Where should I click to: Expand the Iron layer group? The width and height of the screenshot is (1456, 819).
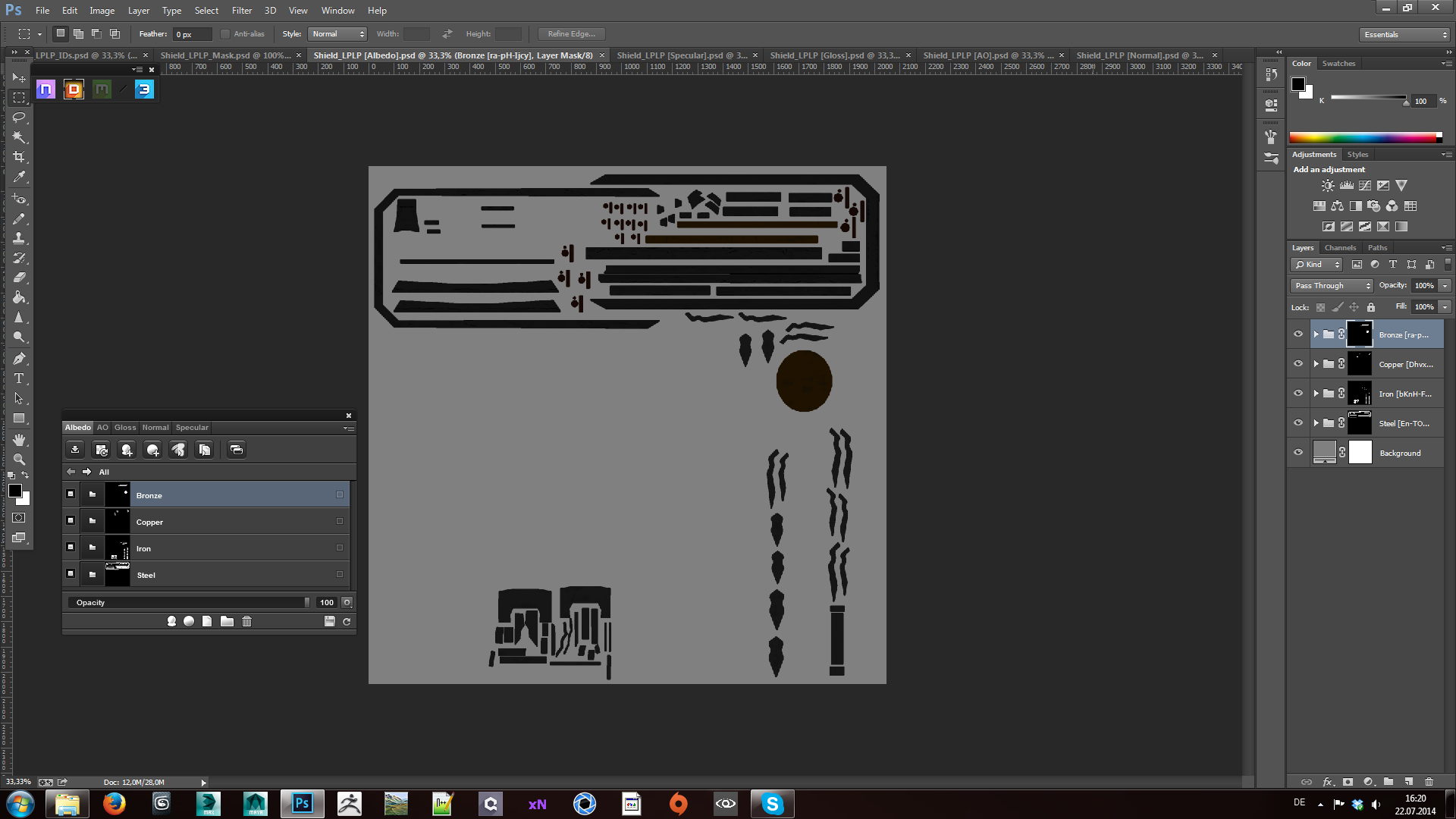click(1316, 394)
